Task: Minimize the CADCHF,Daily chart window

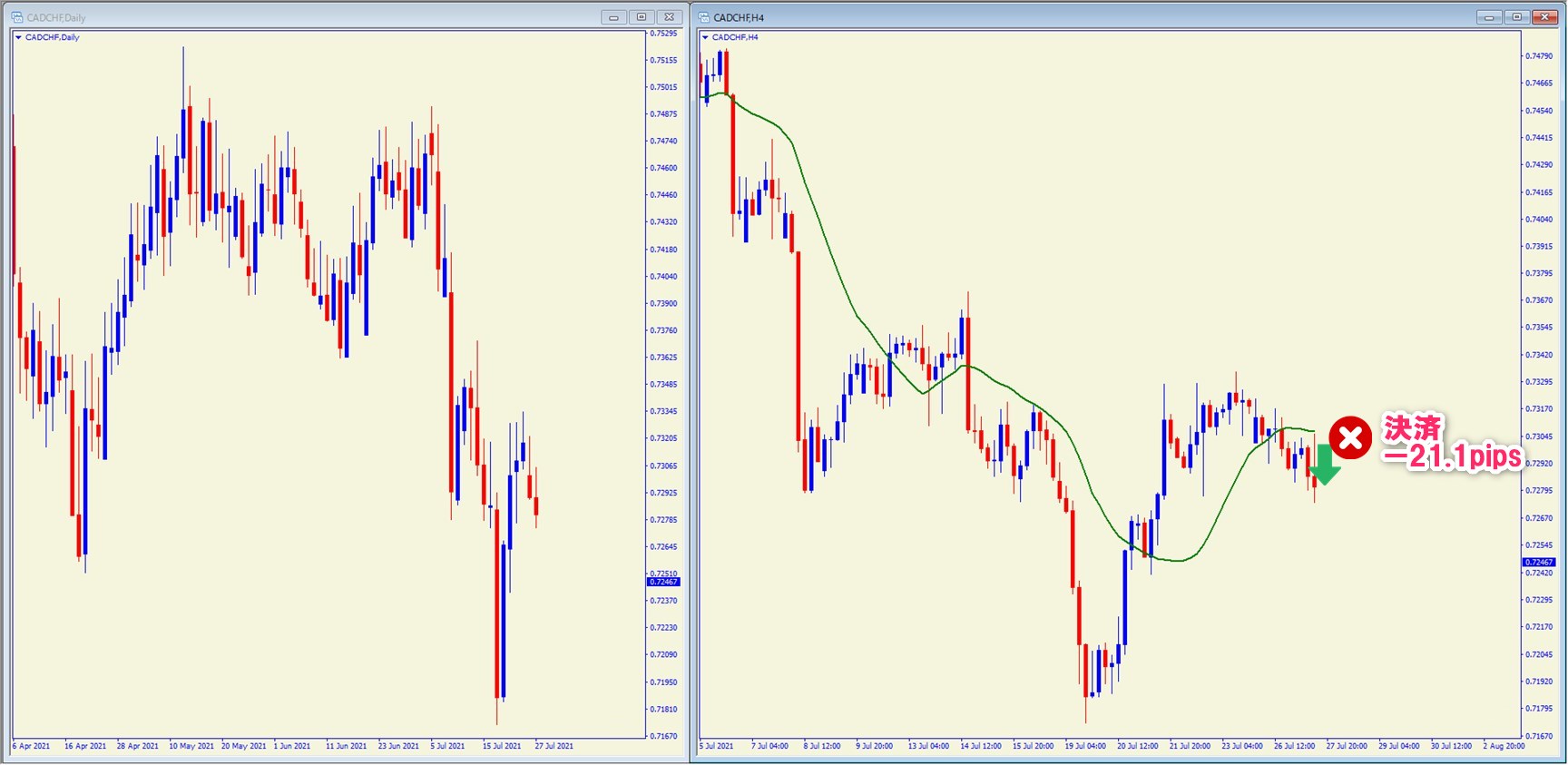Action: [x=614, y=17]
